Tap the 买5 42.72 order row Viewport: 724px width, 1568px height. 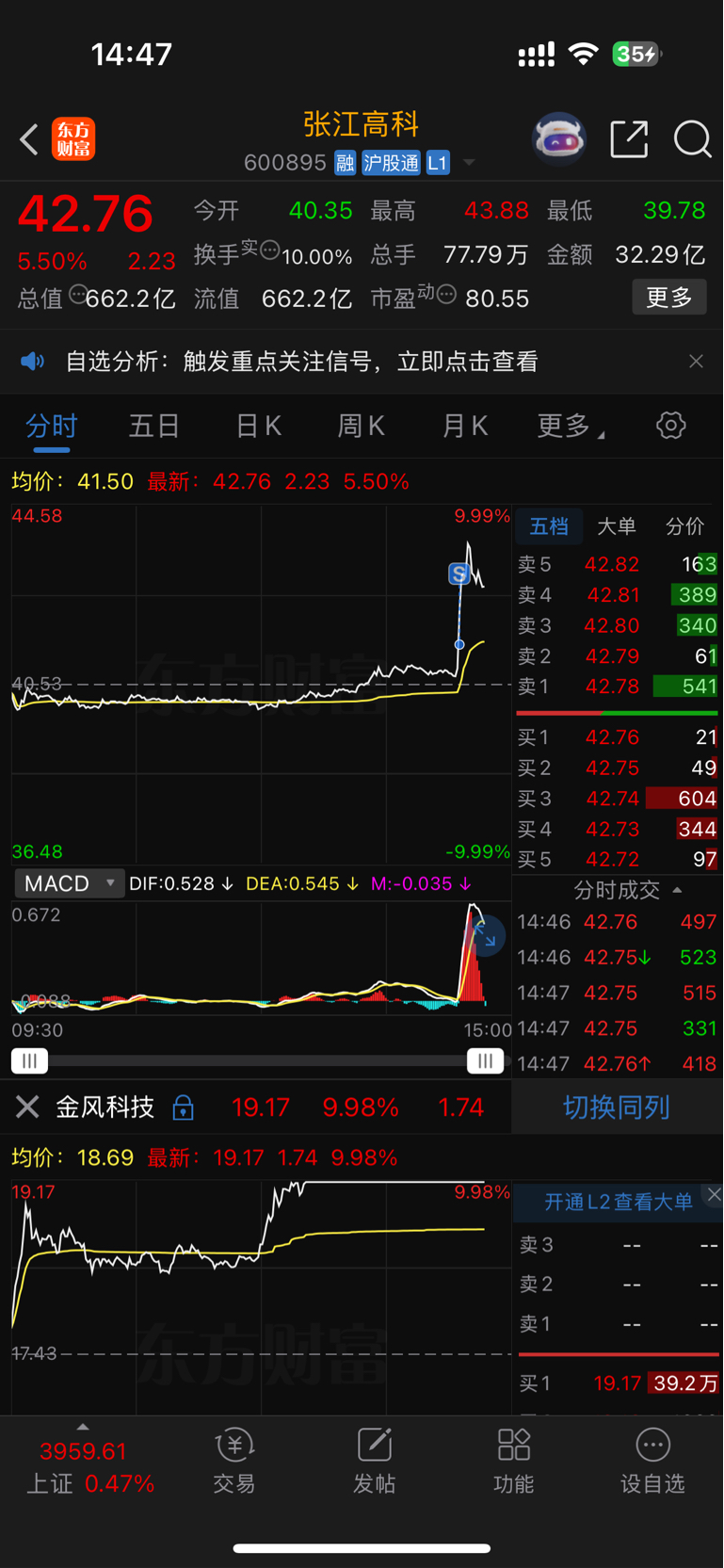618,860
